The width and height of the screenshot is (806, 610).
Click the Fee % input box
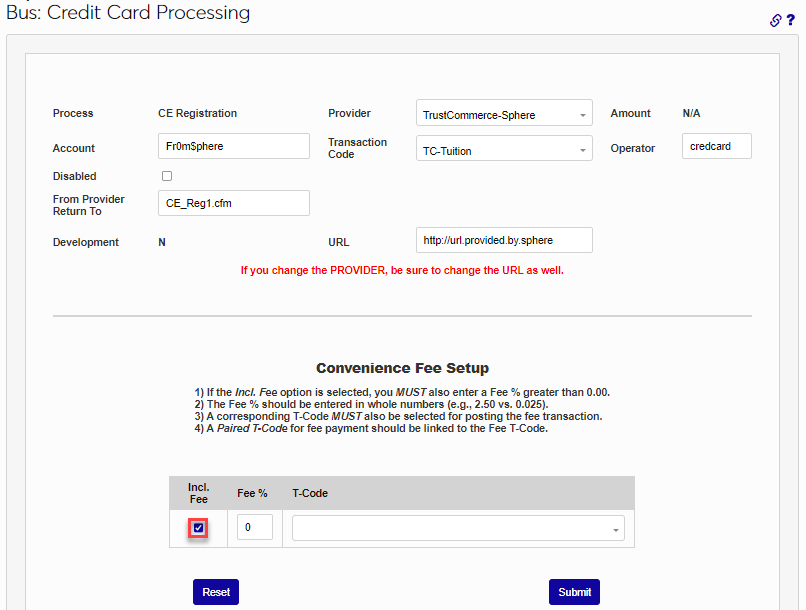[x=255, y=527]
